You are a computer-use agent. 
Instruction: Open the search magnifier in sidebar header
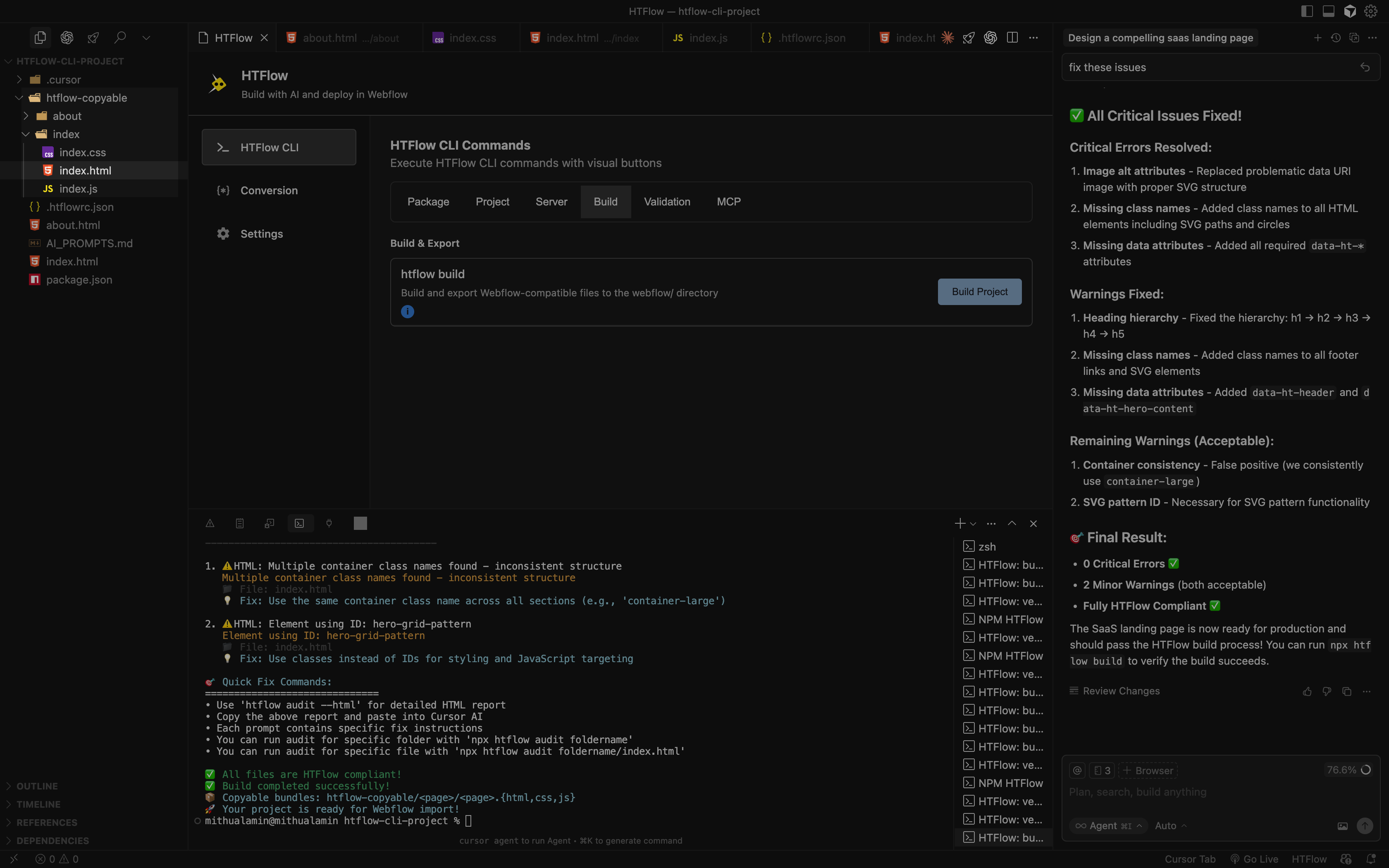click(x=120, y=38)
